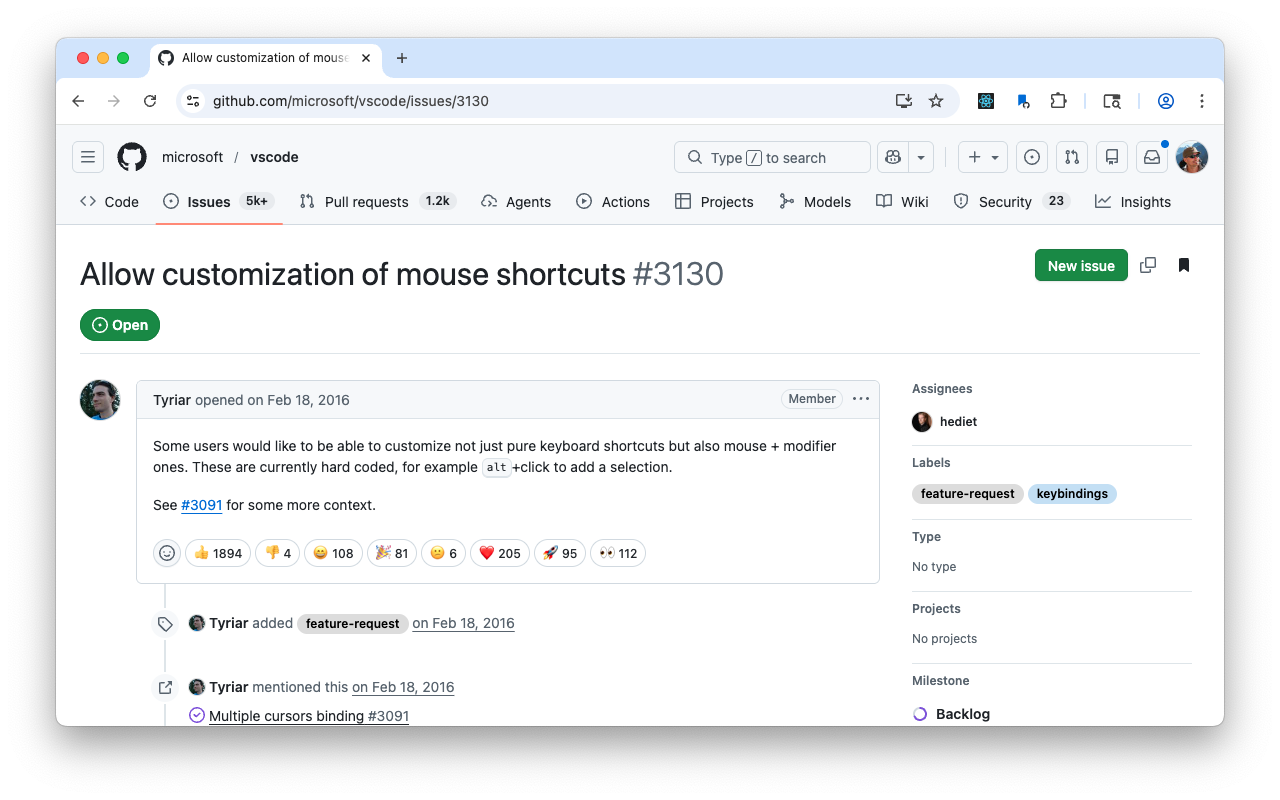The image size is (1280, 800).
Task: Follow the #3091 issue link
Action: tap(201, 505)
